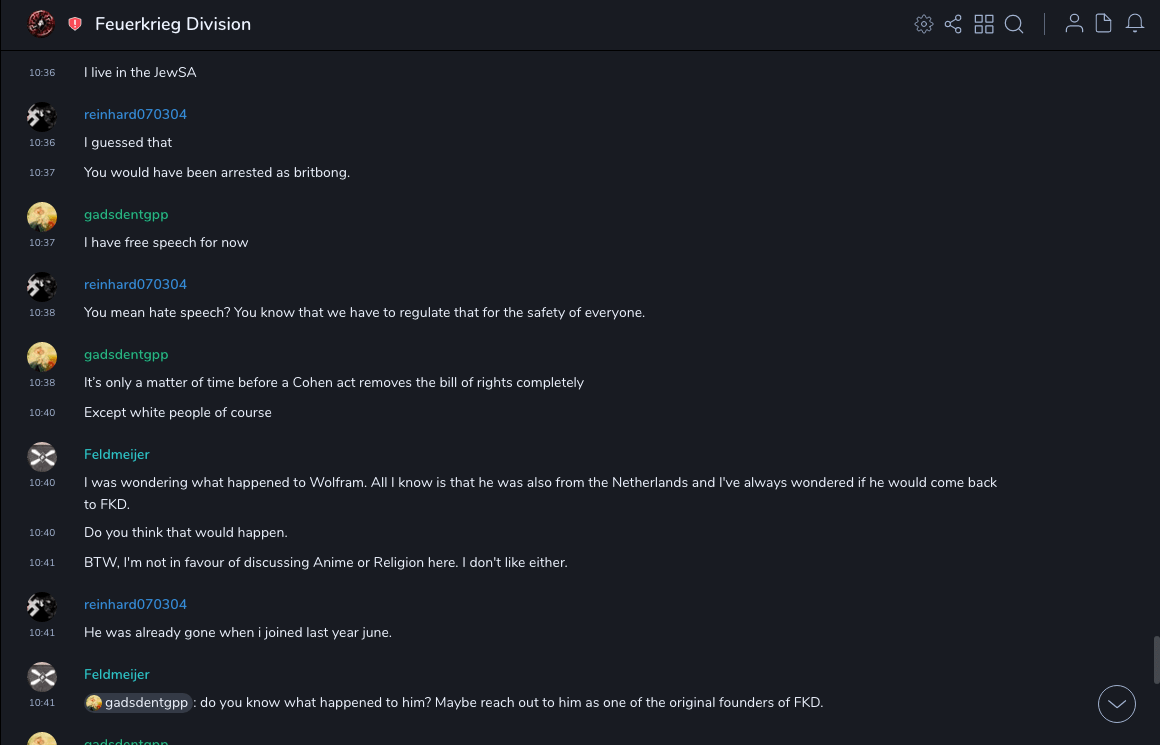1160x745 pixels.
Task: Show the room members person icon
Action: tap(1074, 24)
